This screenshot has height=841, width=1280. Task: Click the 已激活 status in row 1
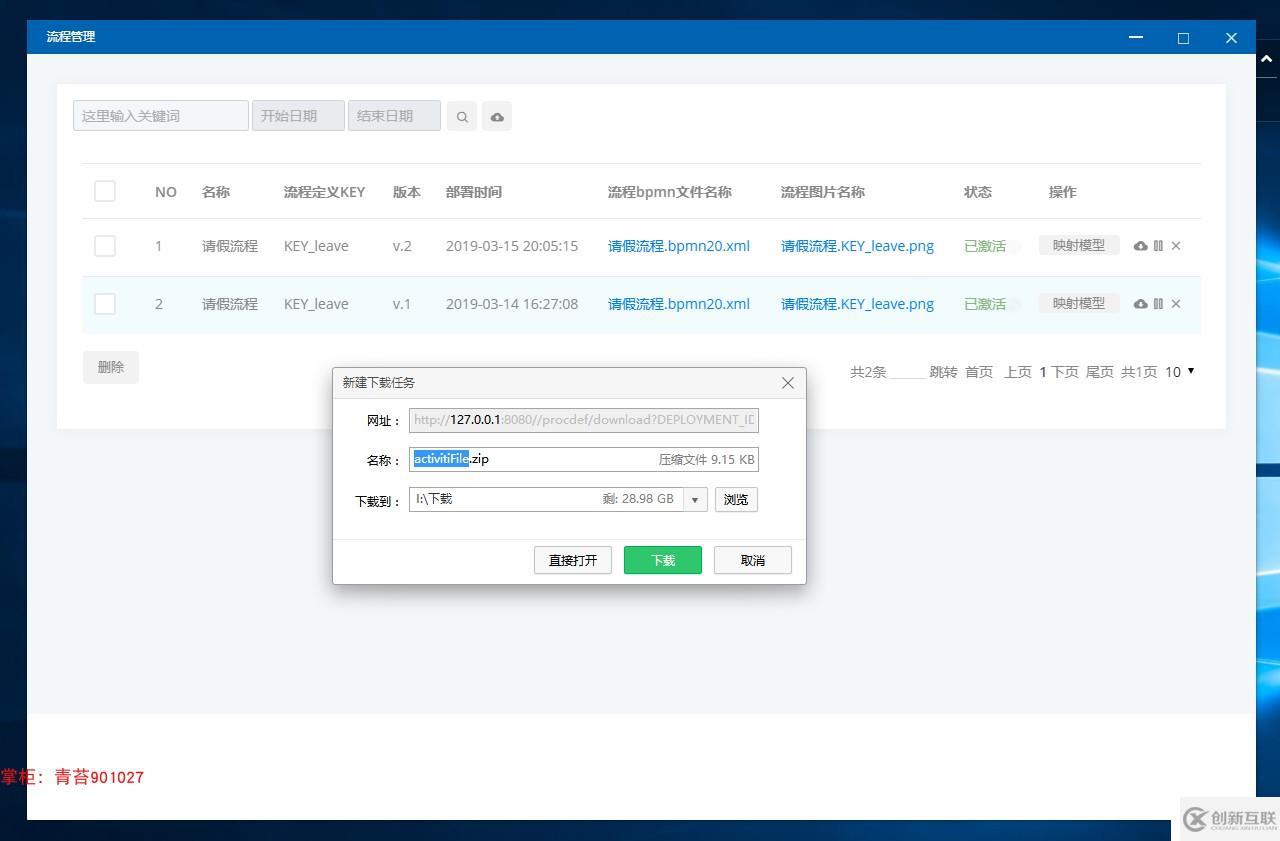click(x=985, y=246)
